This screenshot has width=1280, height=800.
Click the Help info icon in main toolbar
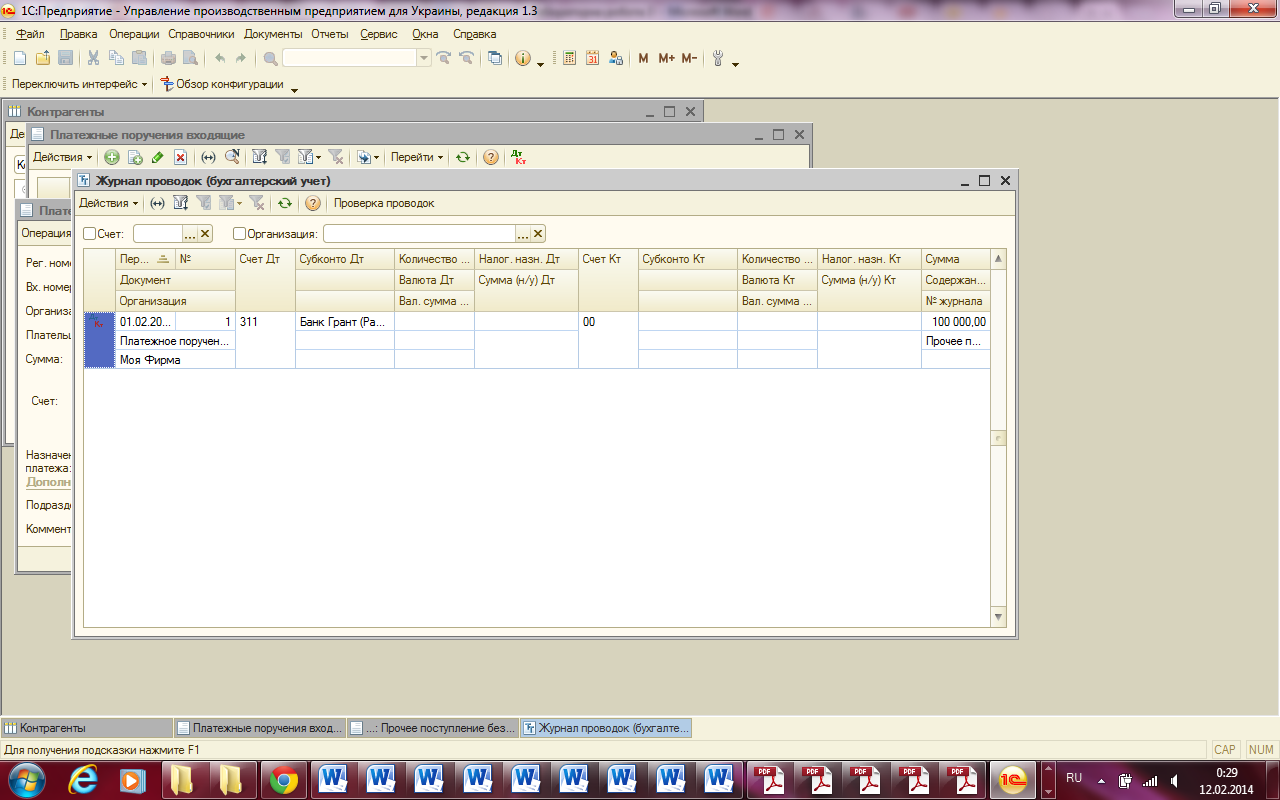click(x=523, y=59)
